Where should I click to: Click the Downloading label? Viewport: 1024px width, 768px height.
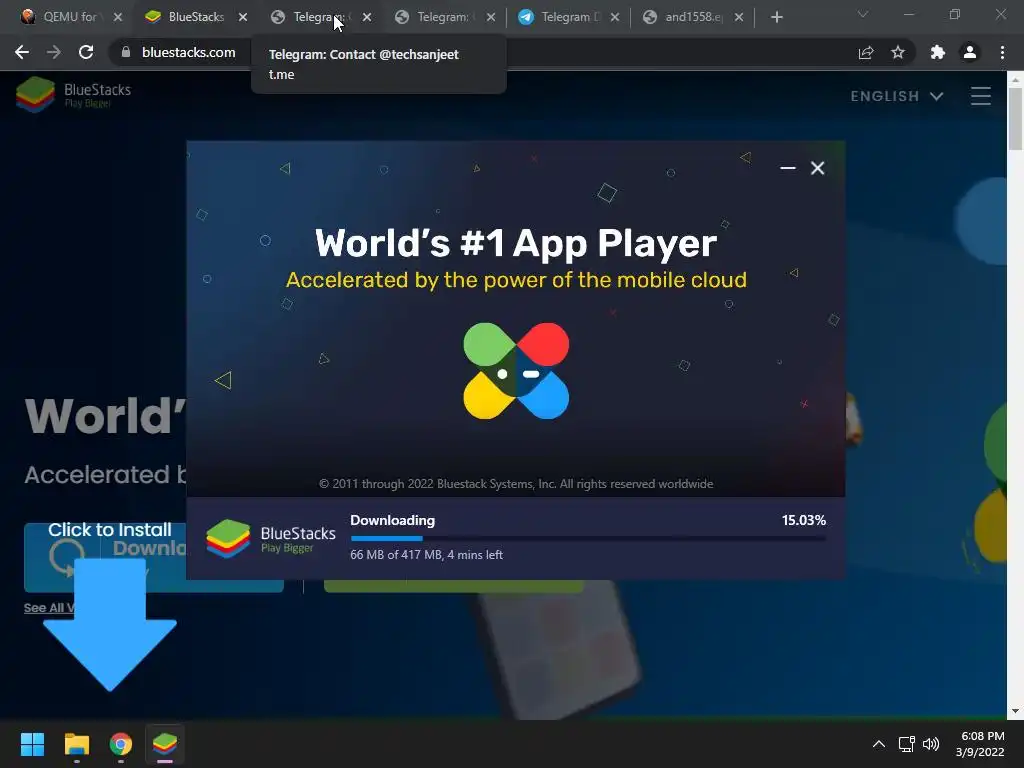point(392,520)
